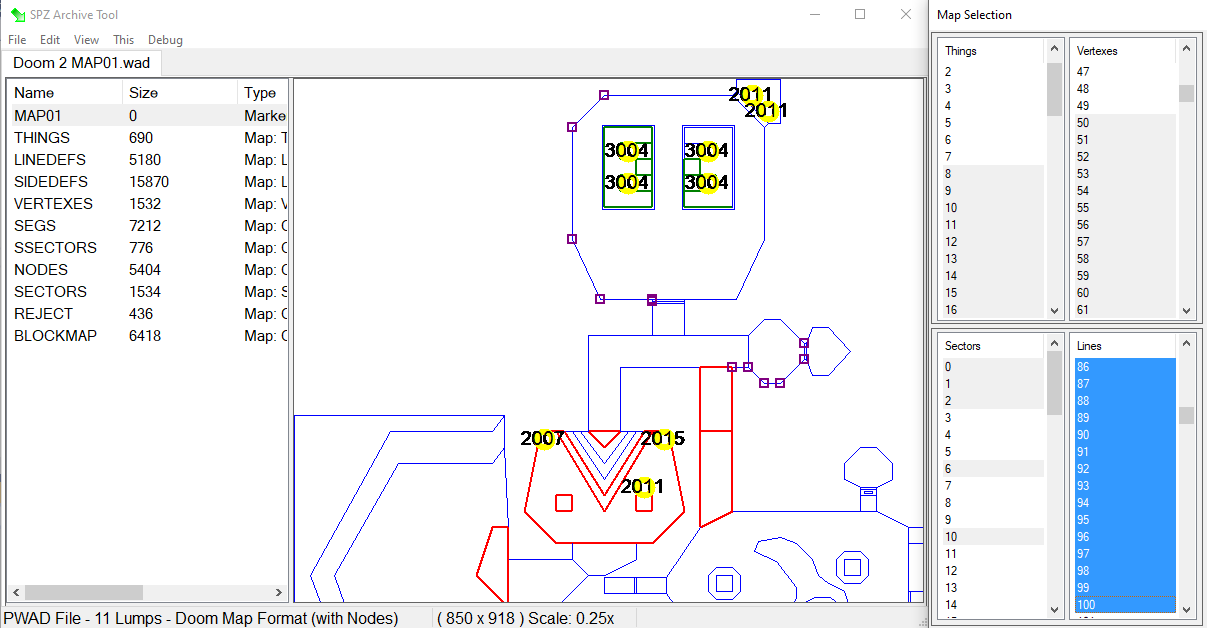
Task: Select the SSECTORS lump row
Action: [x=148, y=248]
